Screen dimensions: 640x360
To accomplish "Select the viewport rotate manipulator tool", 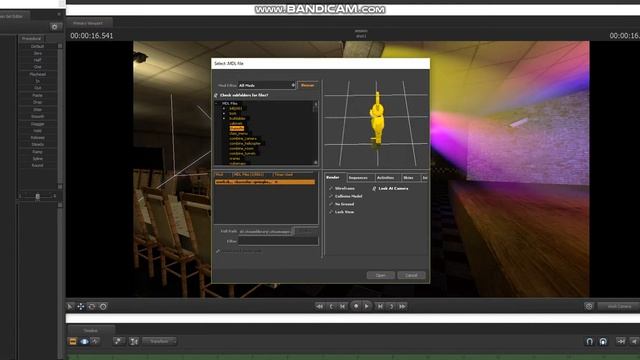I will click(x=92, y=307).
